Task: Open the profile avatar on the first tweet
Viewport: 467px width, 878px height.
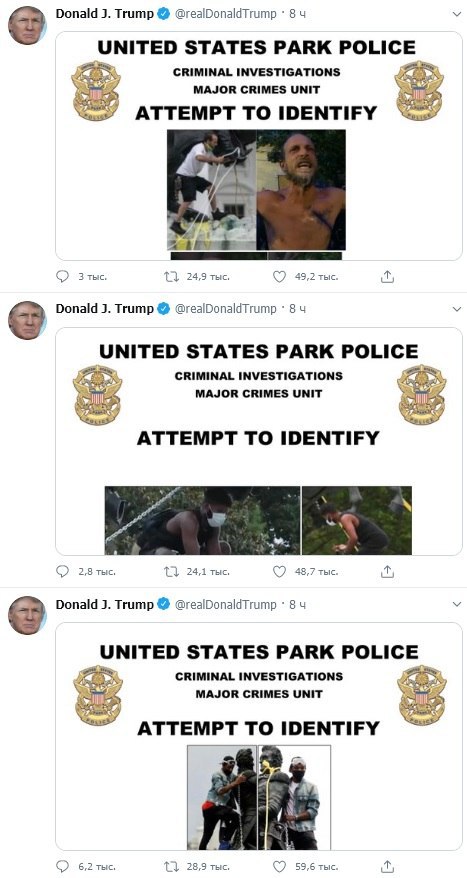Action: (x=27, y=25)
